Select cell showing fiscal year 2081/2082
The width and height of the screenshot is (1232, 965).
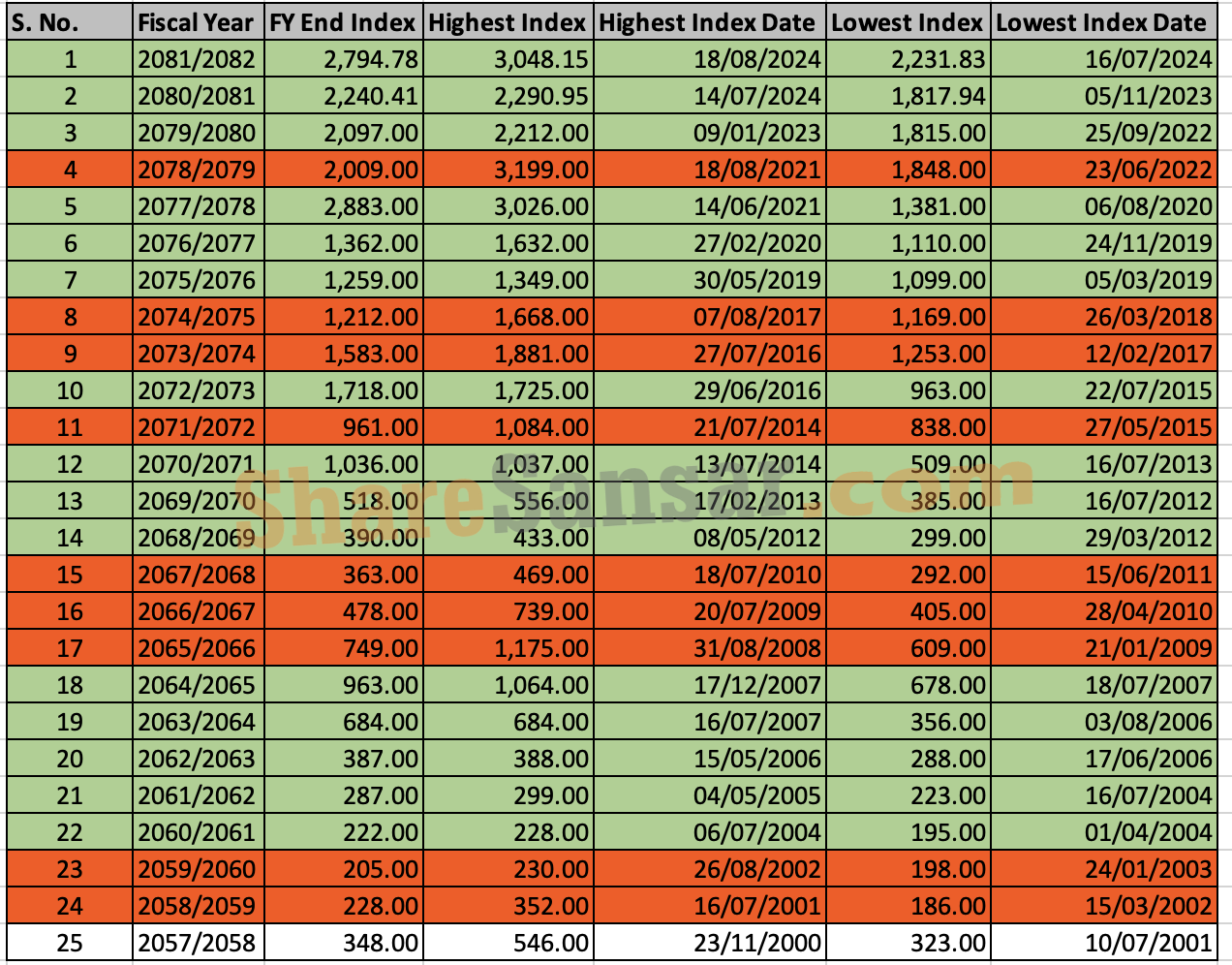[x=198, y=59]
